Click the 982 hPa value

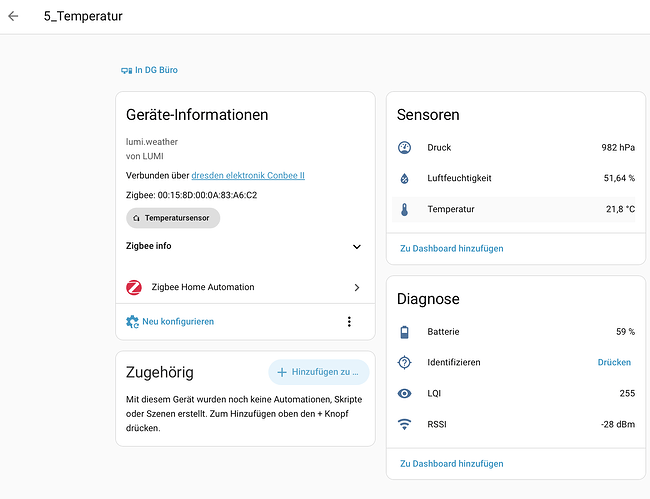coord(618,148)
